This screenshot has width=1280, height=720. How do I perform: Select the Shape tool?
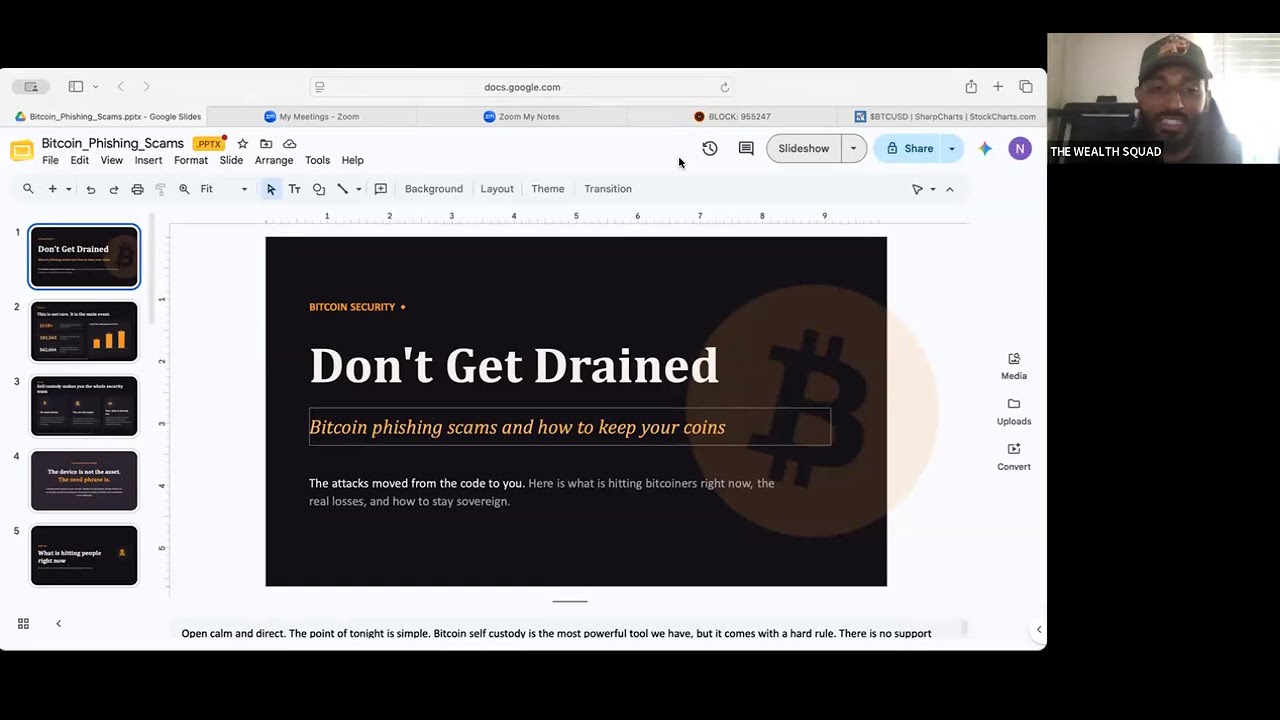pyautogui.click(x=318, y=189)
